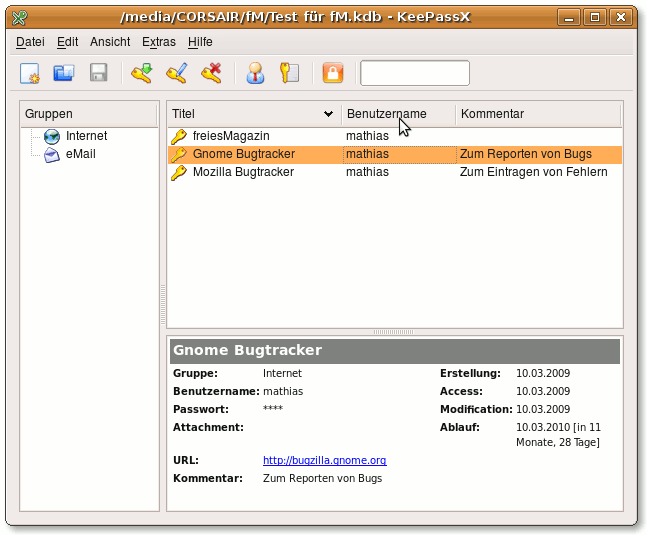Click the Save Database floppy icon
This screenshot has width=647, height=535.
point(99,73)
